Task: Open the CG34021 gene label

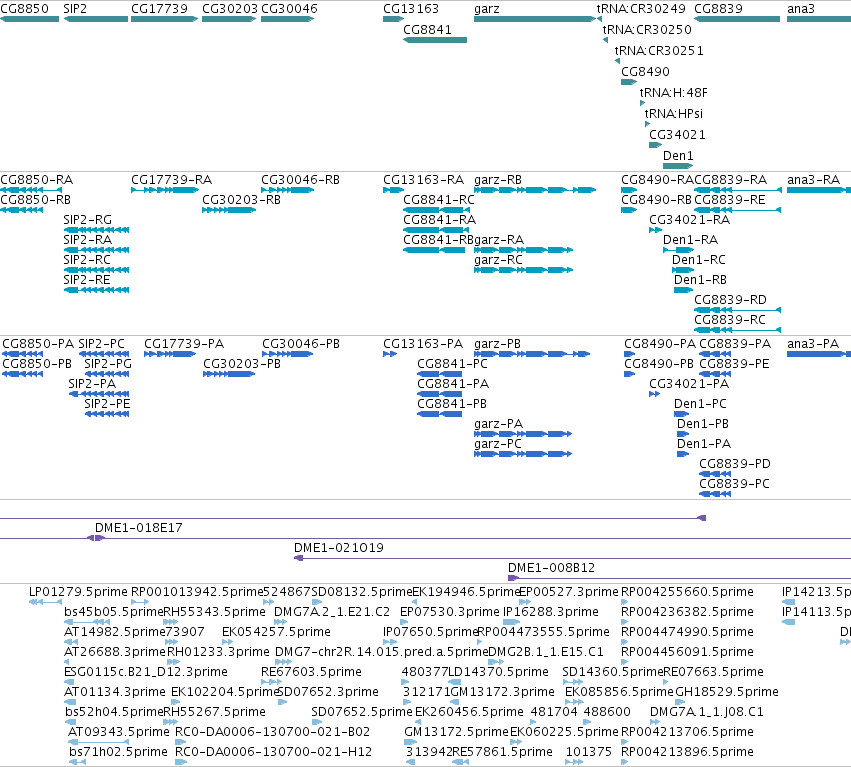Action: (x=677, y=135)
